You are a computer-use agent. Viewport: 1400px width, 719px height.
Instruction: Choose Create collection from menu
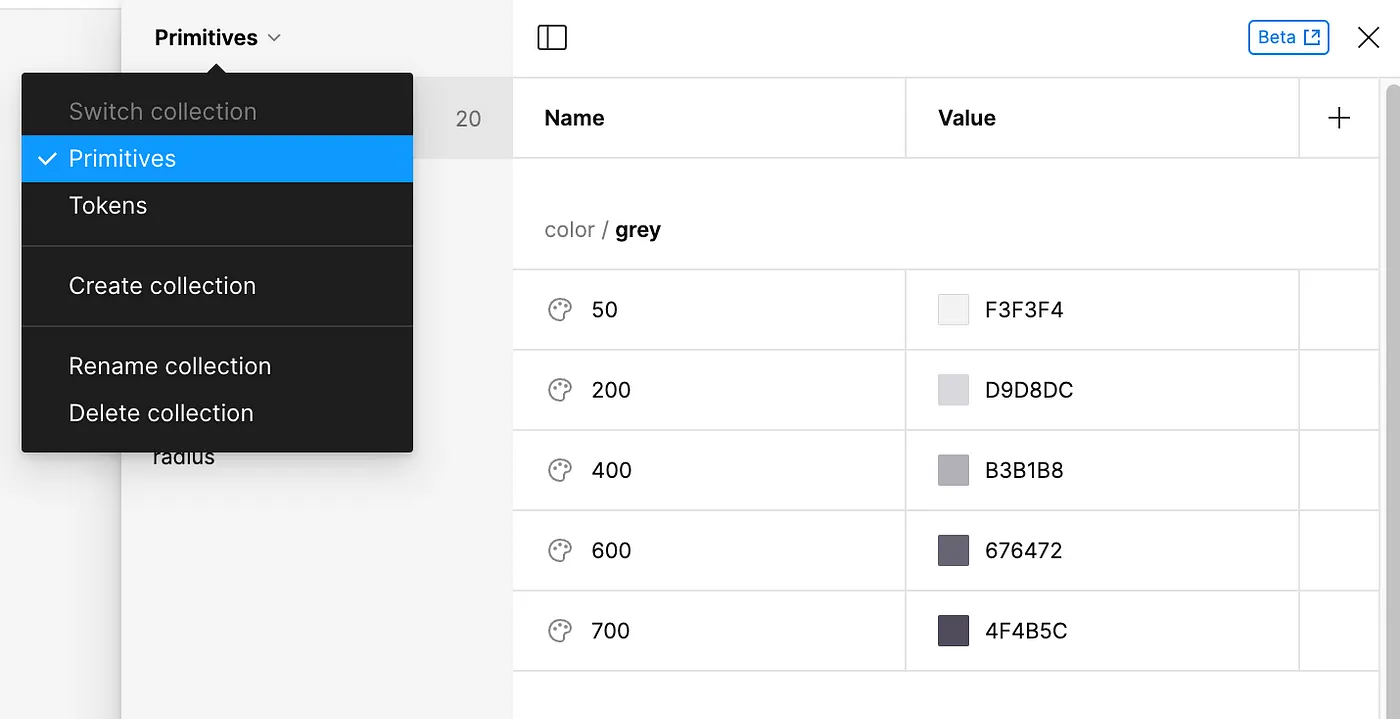click(x=162, y=286)
